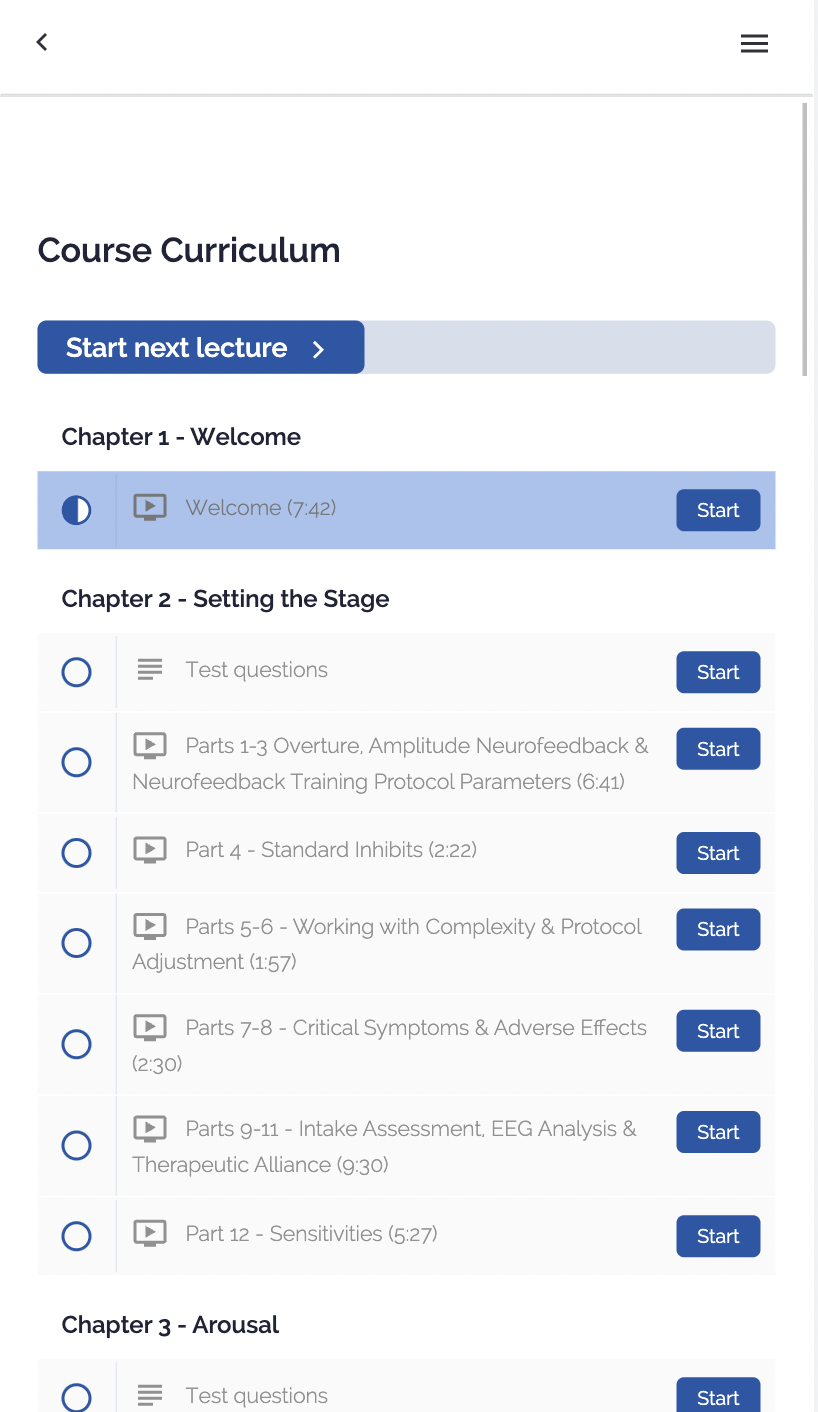Click video icon for Parts 5-6 lecture
This screenshot has height=1412, width=818.
(x=150, y=926)
